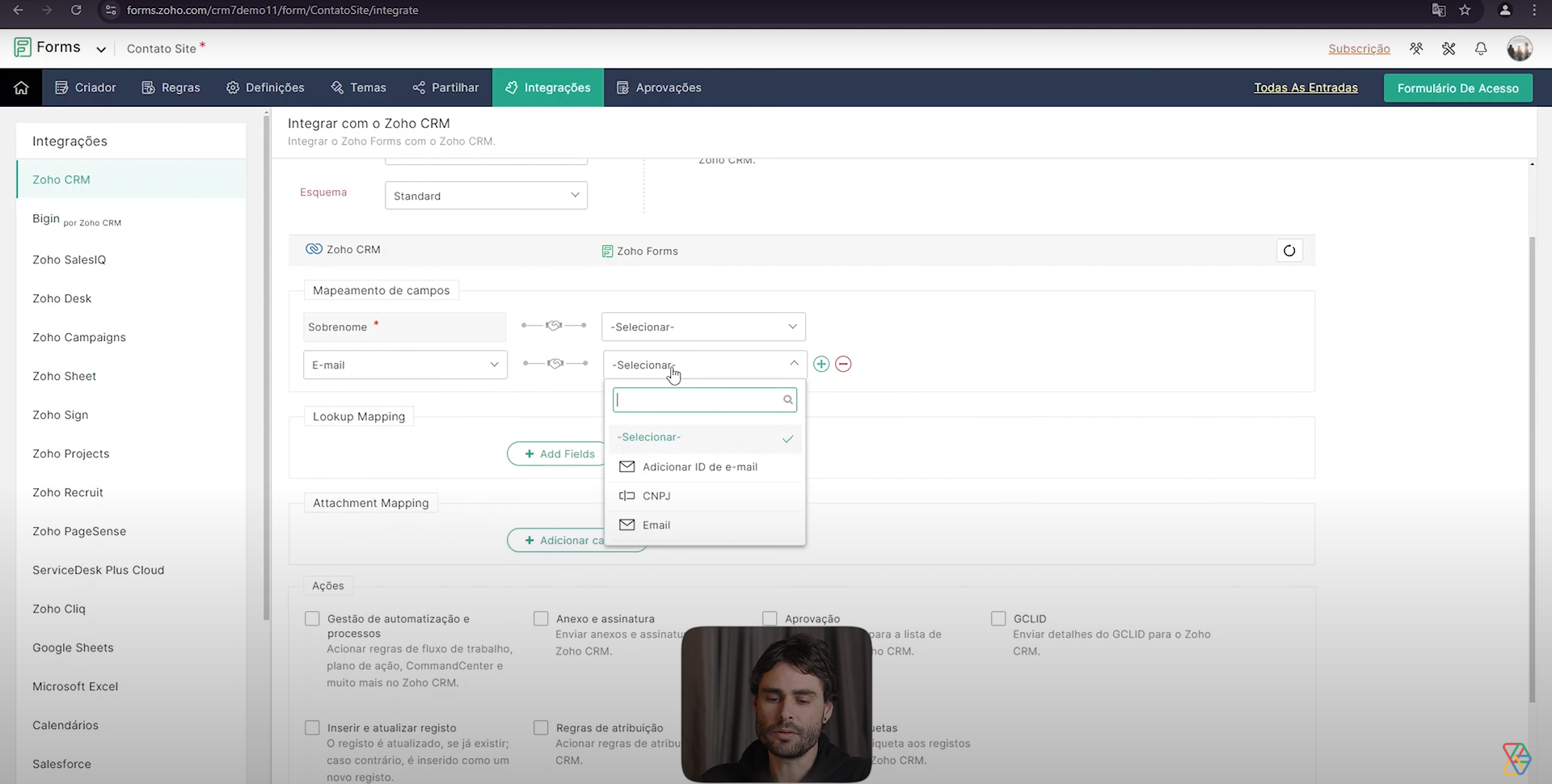Click the red minus remove-mapping icon
This screenshot has height=784, width=1552.
(843, 365)
